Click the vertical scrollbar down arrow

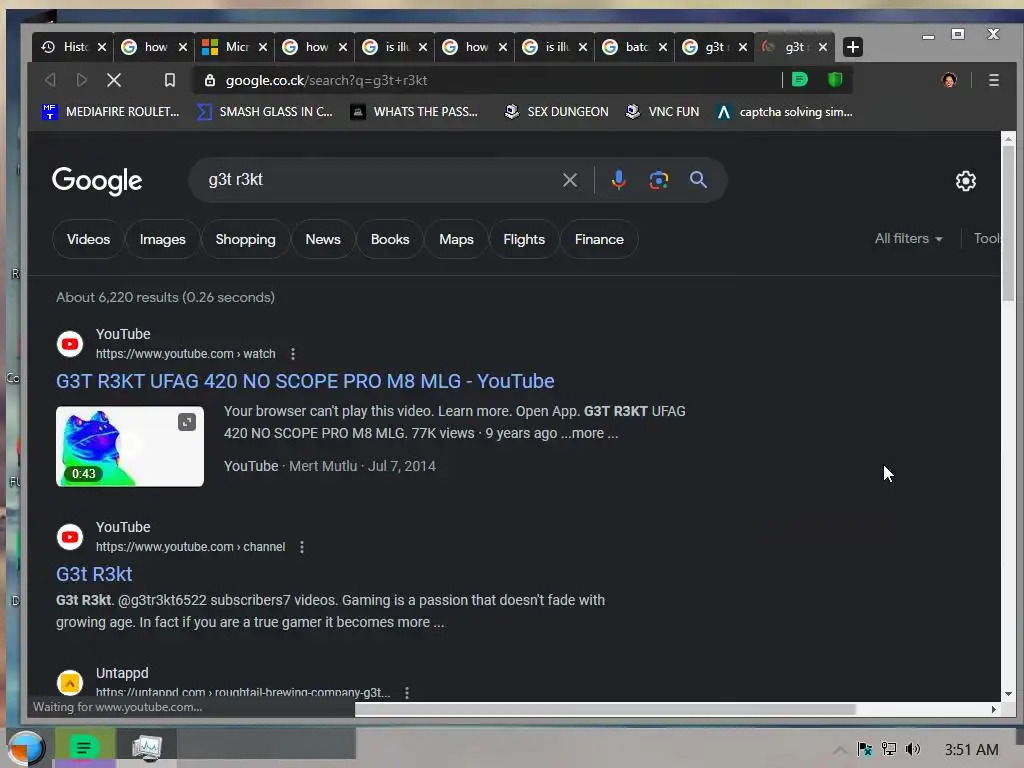[1008, 694]
